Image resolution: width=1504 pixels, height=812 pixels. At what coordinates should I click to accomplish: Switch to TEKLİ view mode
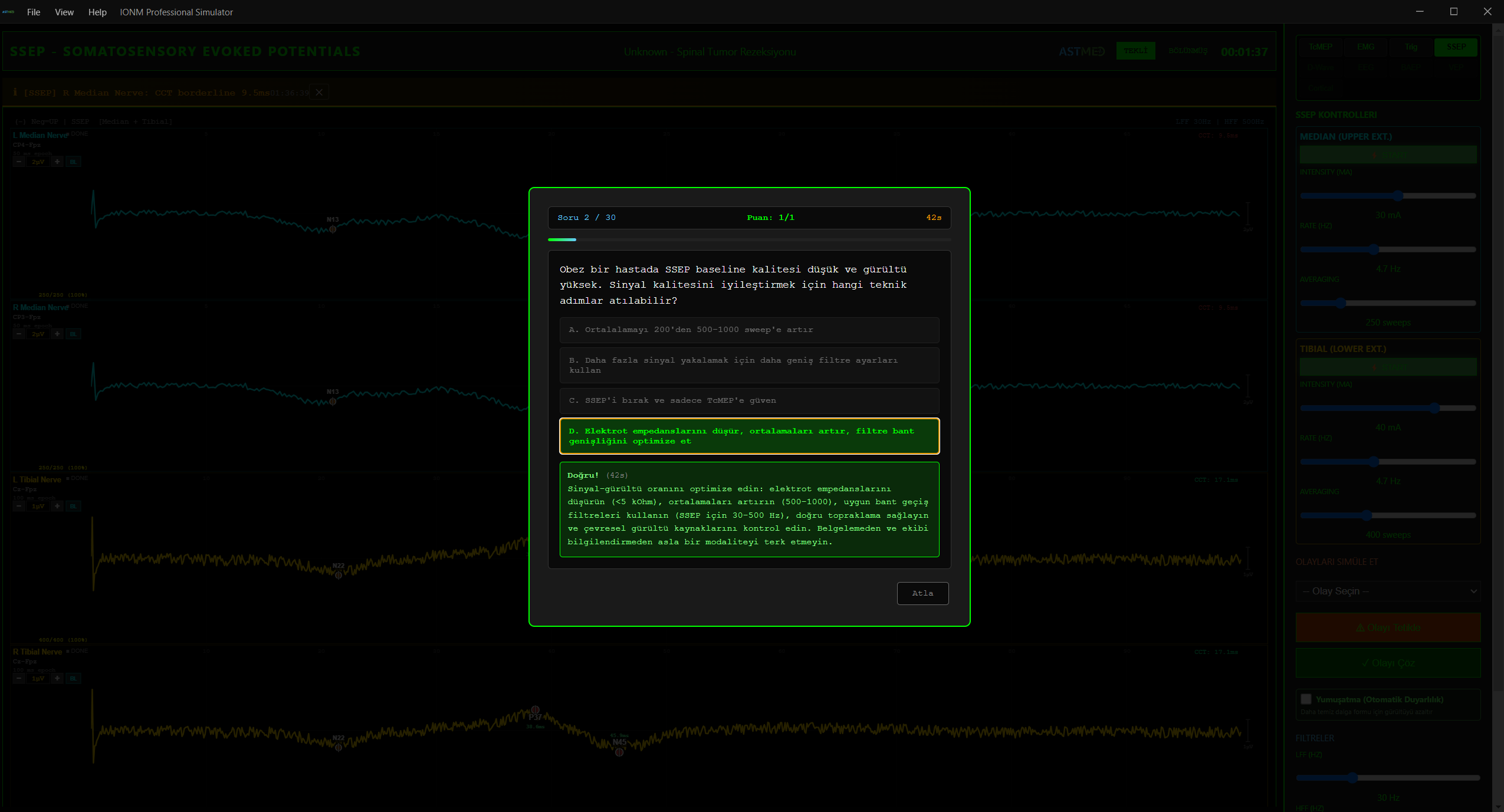click(x=1135, y=51)
